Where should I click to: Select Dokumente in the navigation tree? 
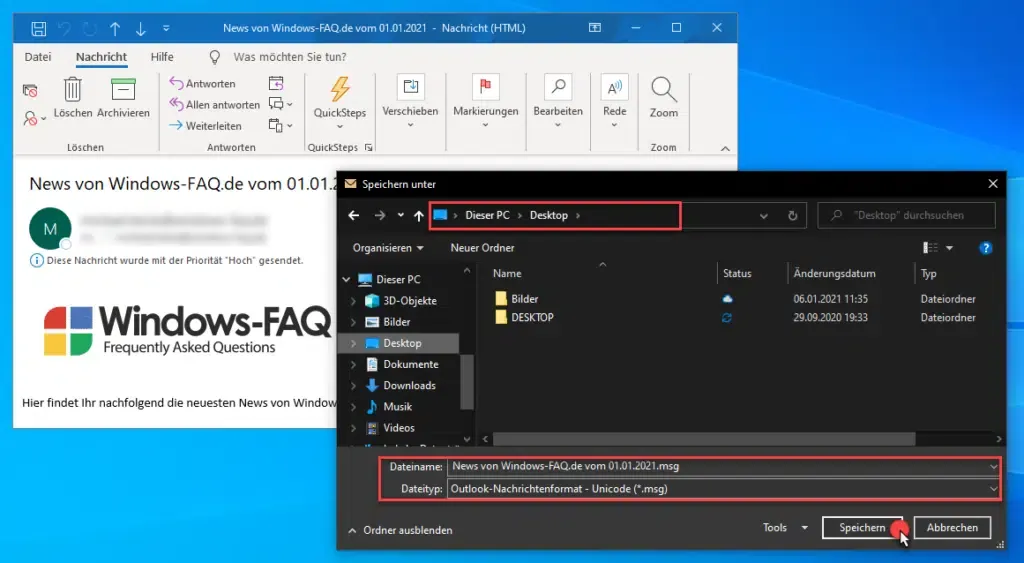click(x=411, y=364)
